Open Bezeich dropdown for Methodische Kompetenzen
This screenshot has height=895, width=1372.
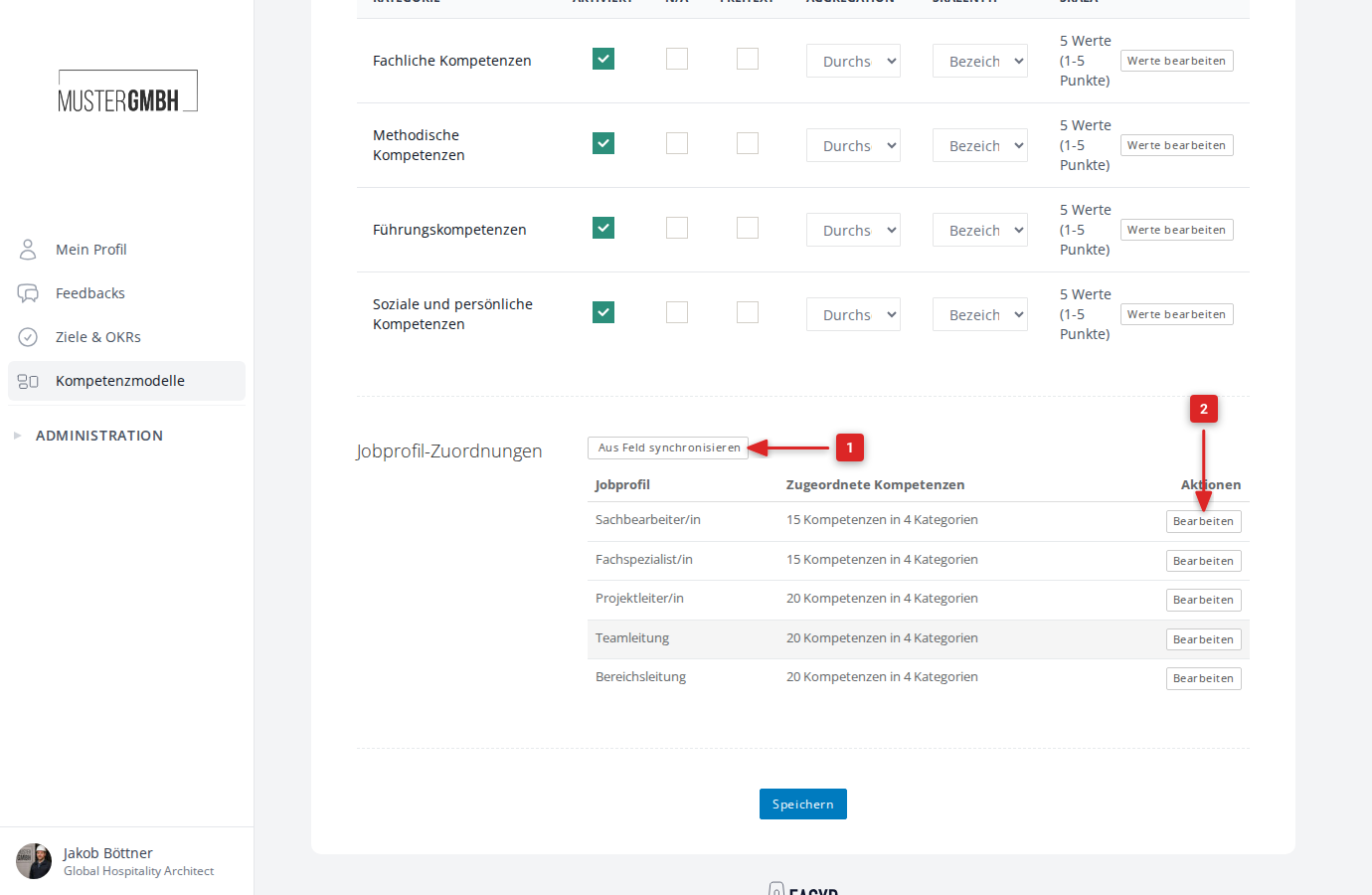click(x=980, y=145)
